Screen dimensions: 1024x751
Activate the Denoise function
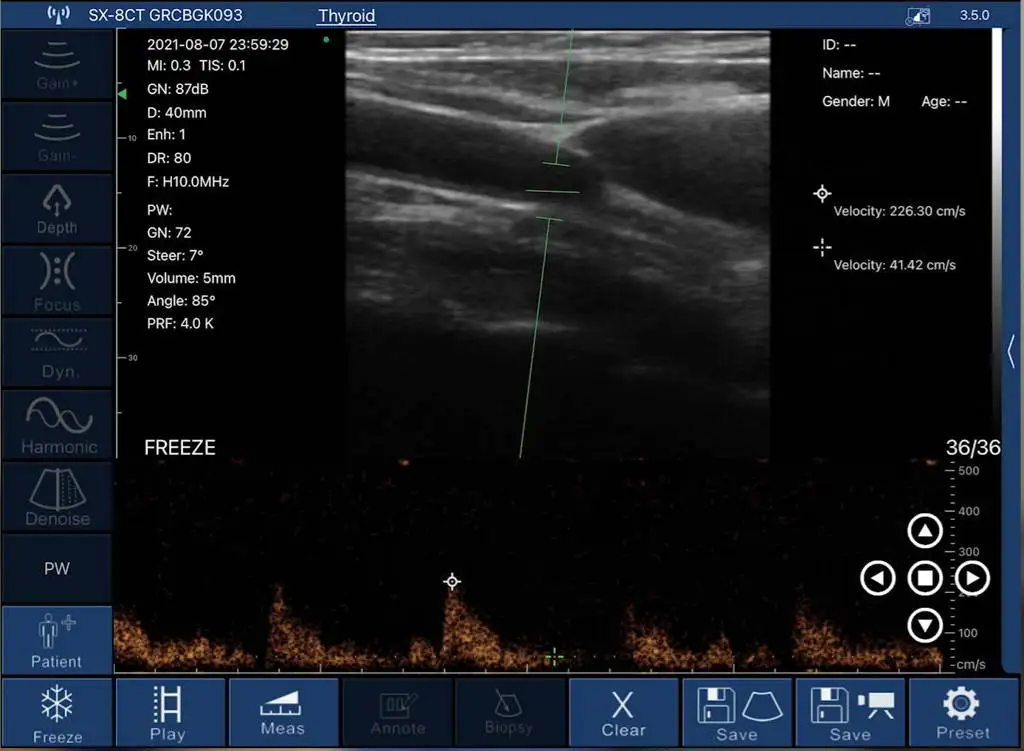(57, 496)
